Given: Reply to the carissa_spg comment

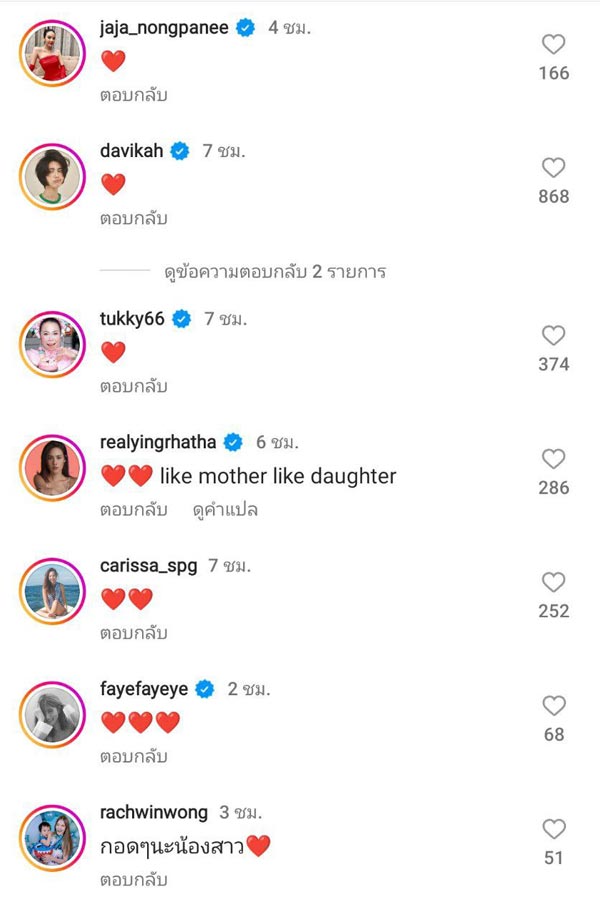Looking at the screenshot, I should tap(133, 633).
